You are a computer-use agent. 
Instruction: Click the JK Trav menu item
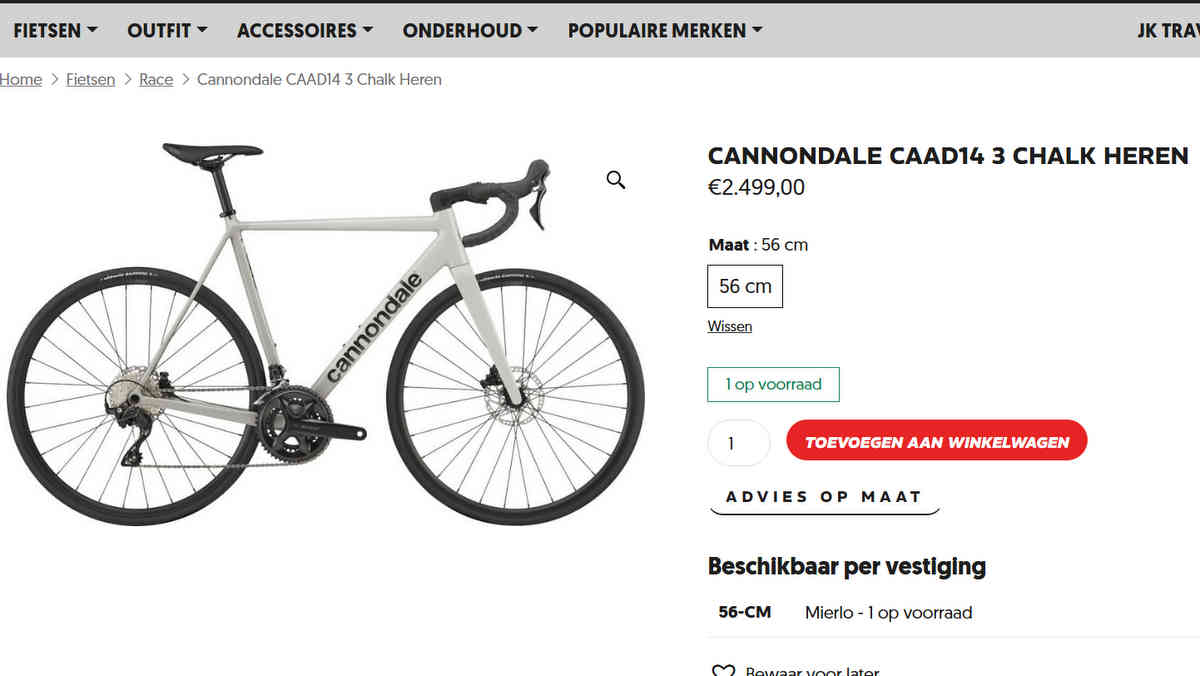pyautogui.click(x=1168, y=31)
